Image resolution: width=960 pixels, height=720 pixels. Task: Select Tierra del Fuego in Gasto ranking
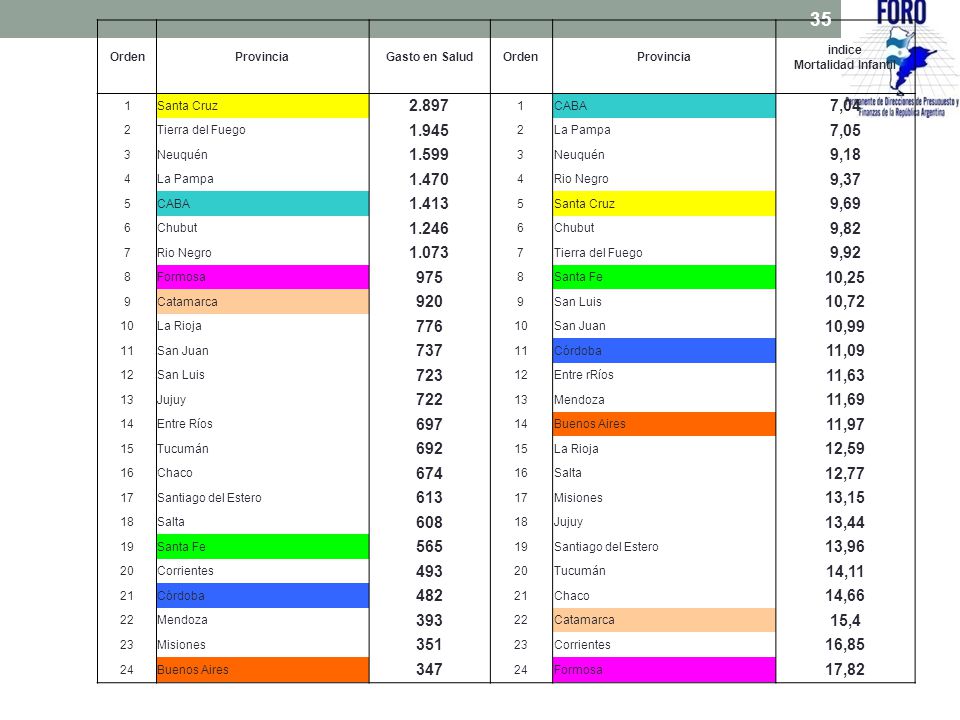(x=201, y=130)
